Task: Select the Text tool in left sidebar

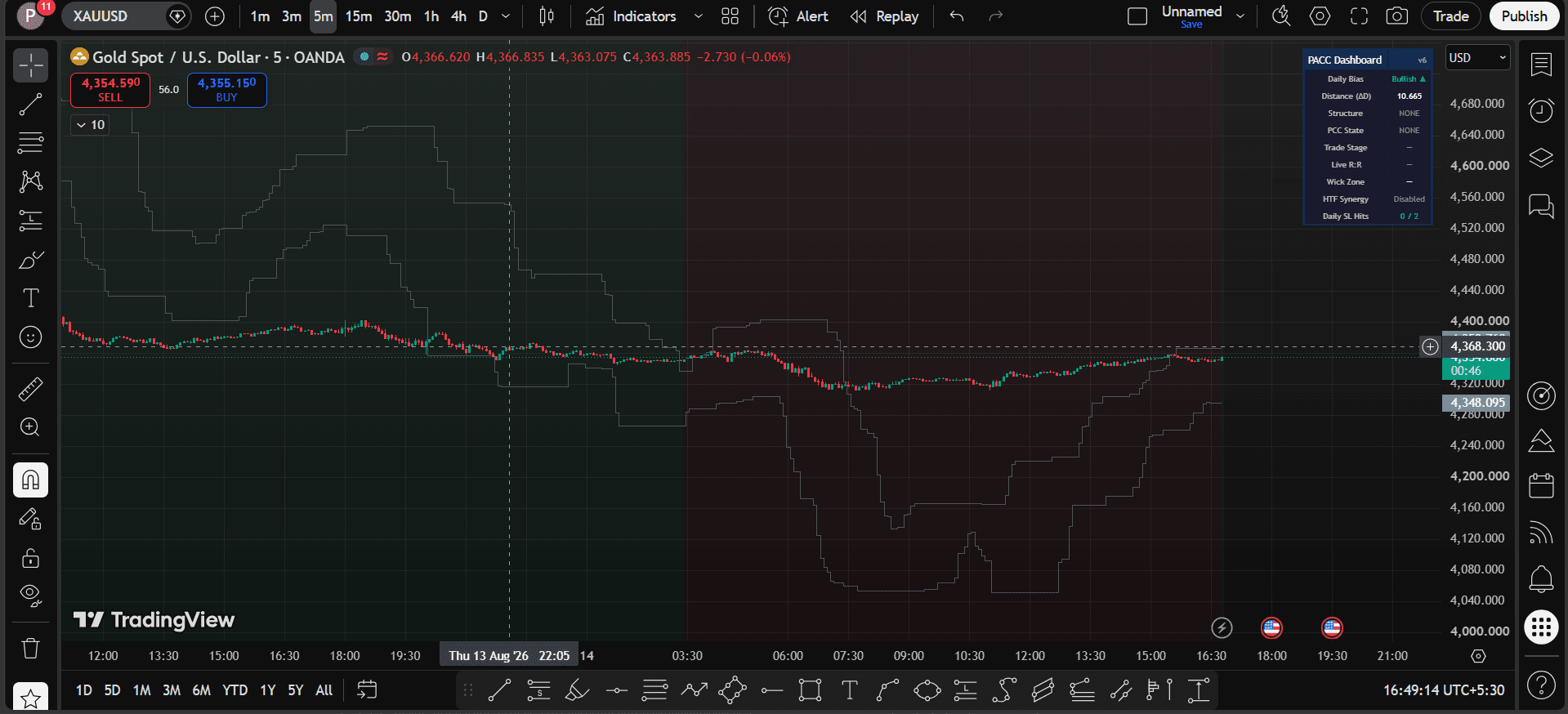Action: coord(31,298)
